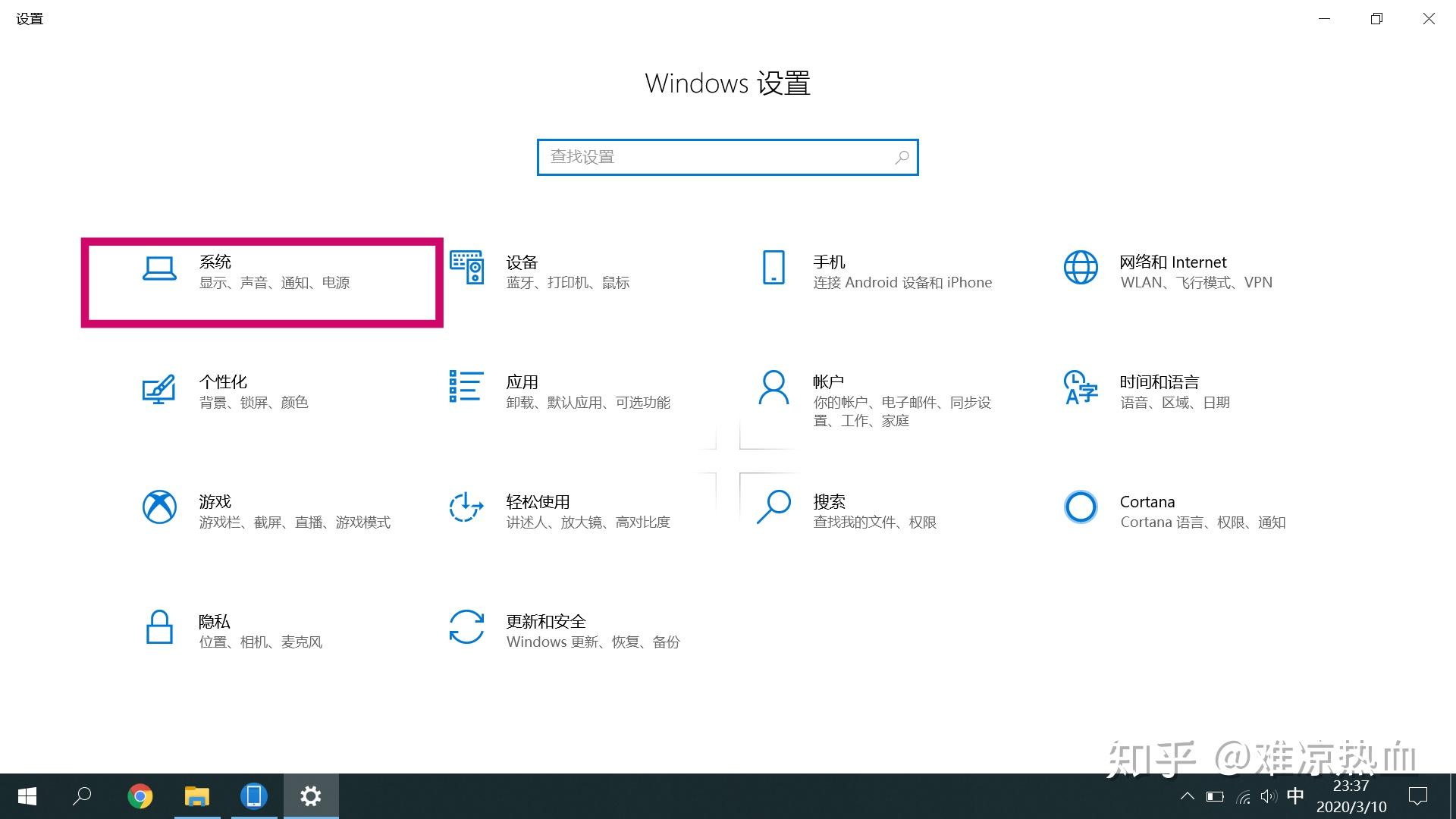Open Time and Language (时间和语言) icon

1081,388
